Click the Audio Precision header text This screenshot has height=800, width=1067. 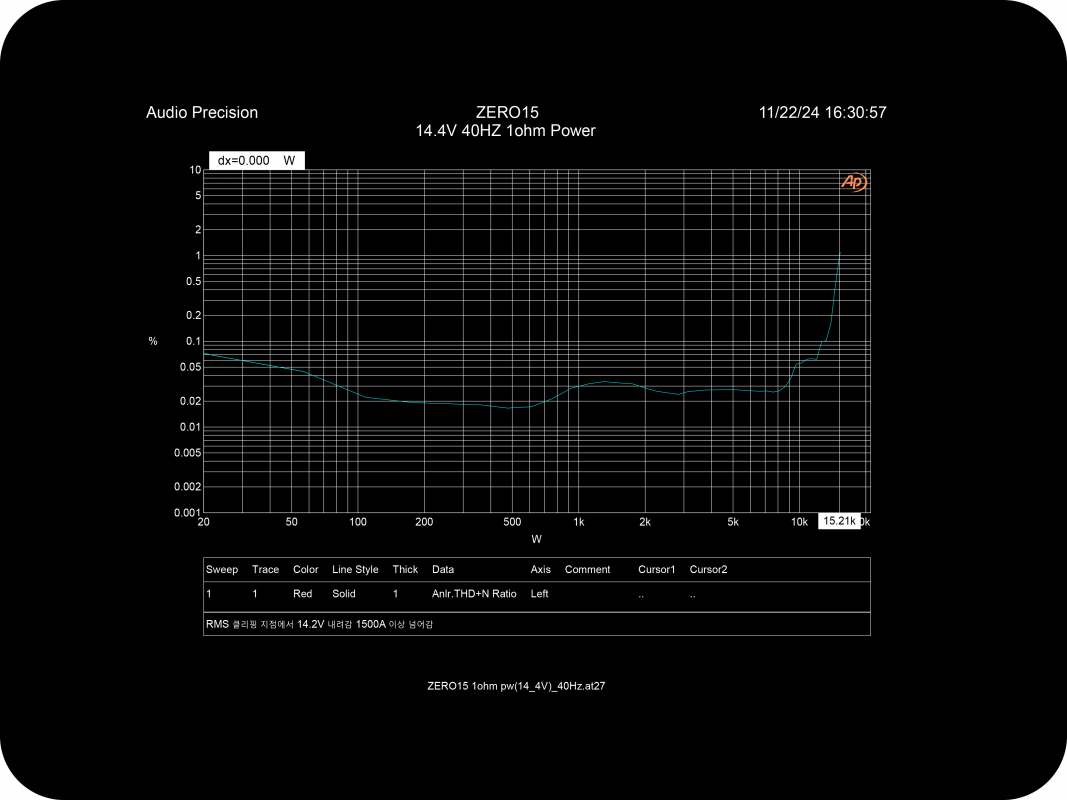coord(202,112)
